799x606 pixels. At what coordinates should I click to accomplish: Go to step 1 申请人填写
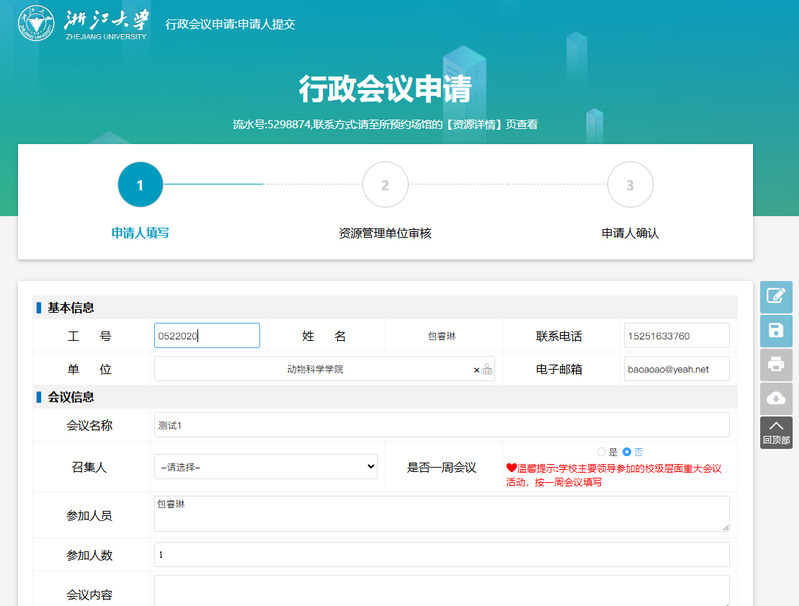point(140,185)
